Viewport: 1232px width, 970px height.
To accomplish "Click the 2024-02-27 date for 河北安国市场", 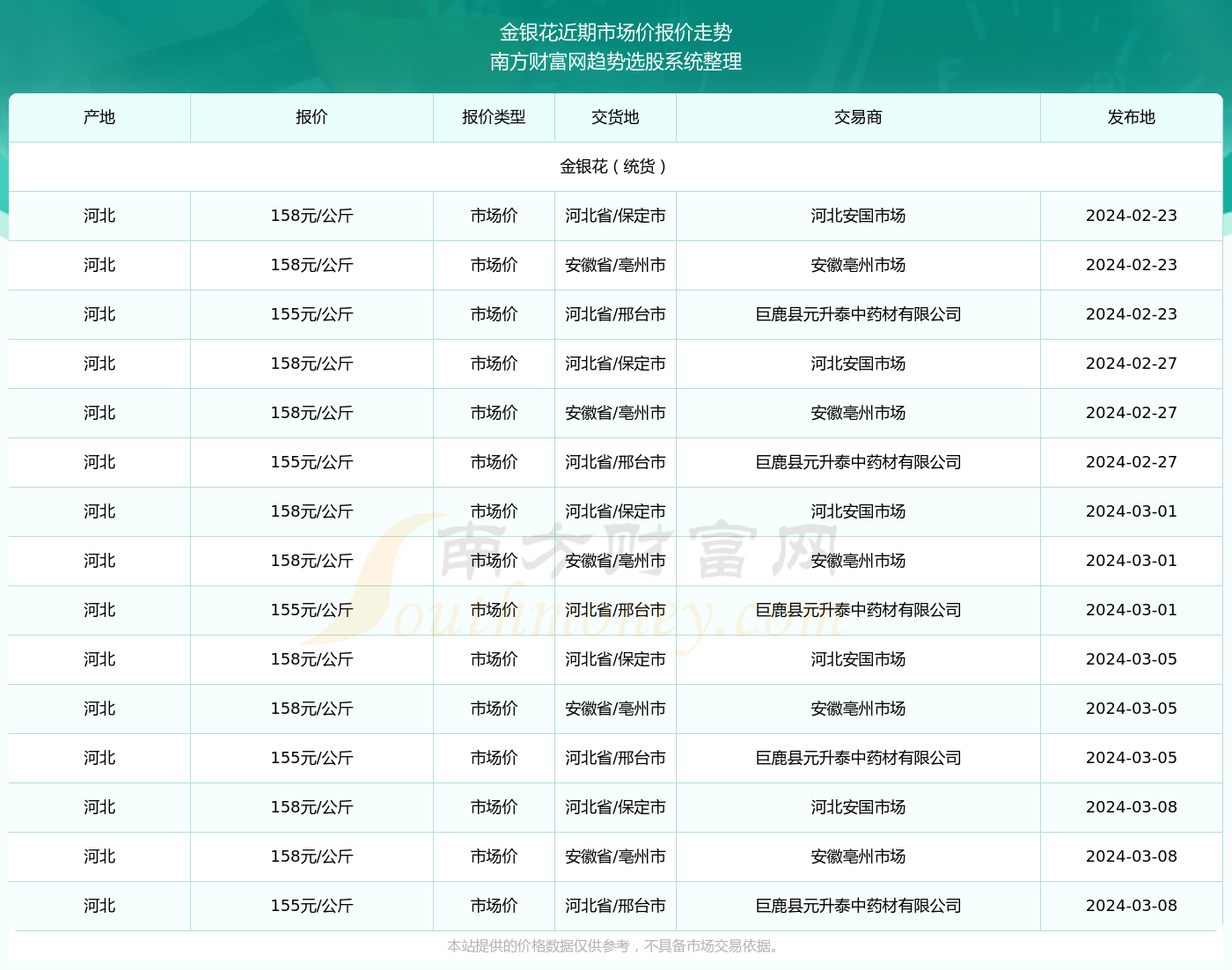I will pos(1131,364).
